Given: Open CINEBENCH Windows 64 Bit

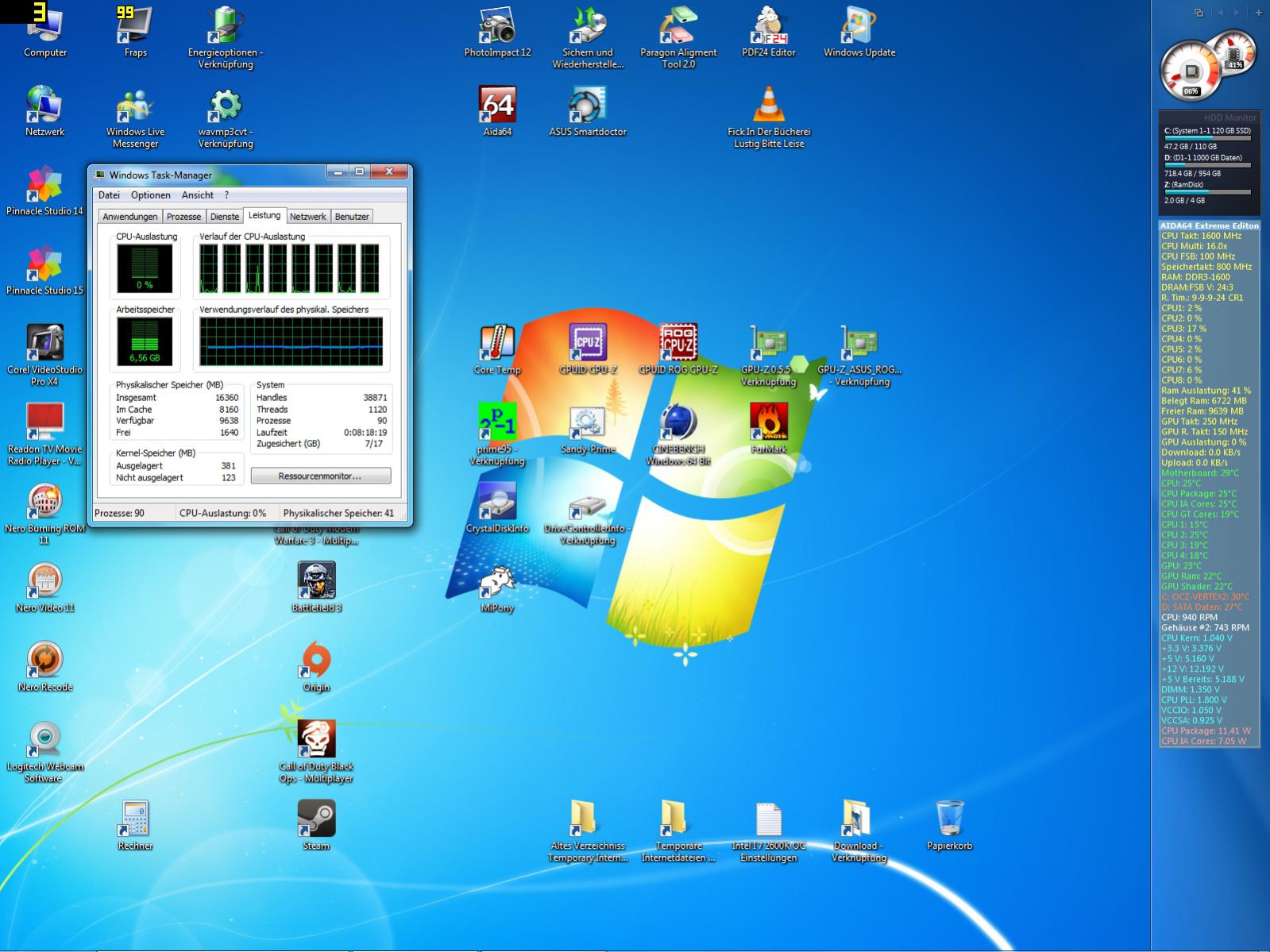Looking at the screenshot, I should tap(678, 434).
